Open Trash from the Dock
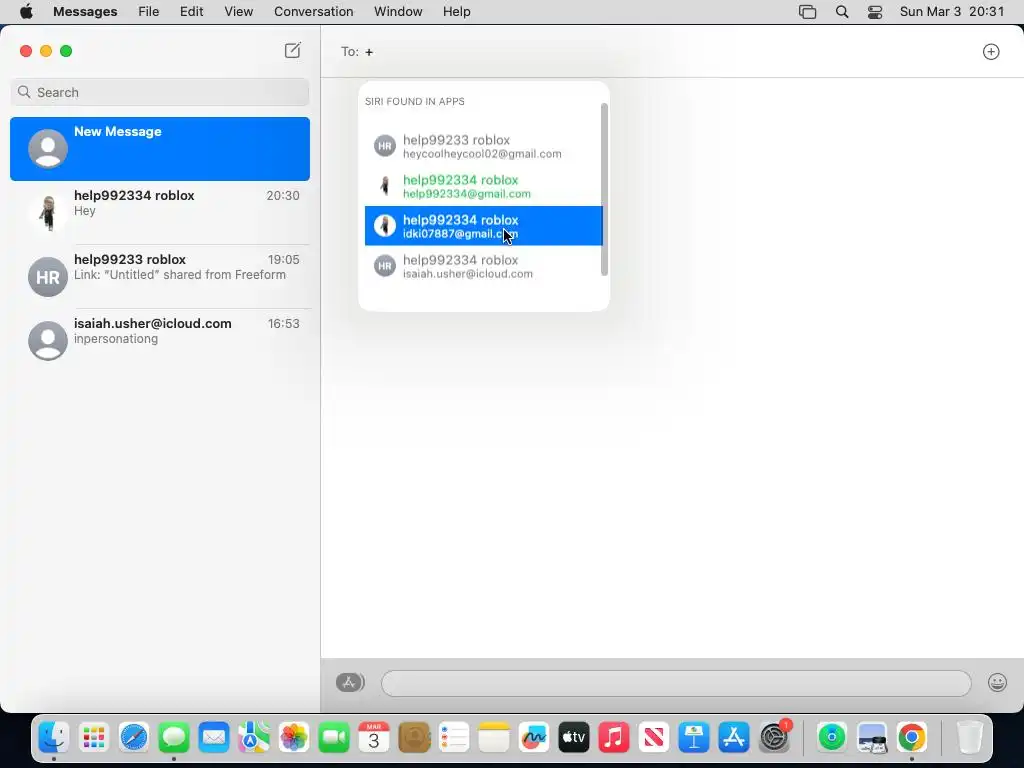This screenshot has width=1024, height=768. click(970, 738)
